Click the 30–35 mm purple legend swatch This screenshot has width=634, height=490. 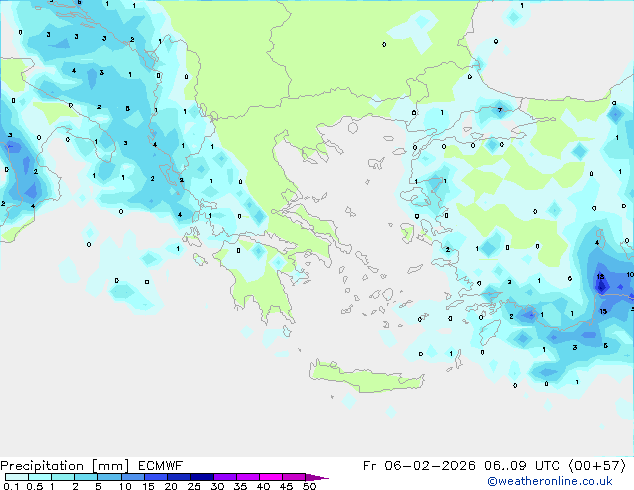point(224,477)
